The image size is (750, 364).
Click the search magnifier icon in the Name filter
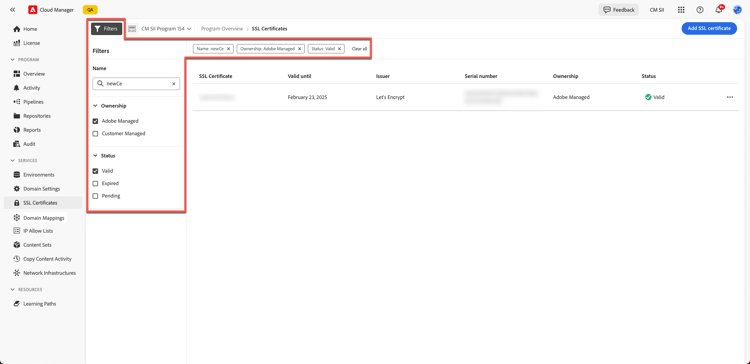click(x=100, y=83)
